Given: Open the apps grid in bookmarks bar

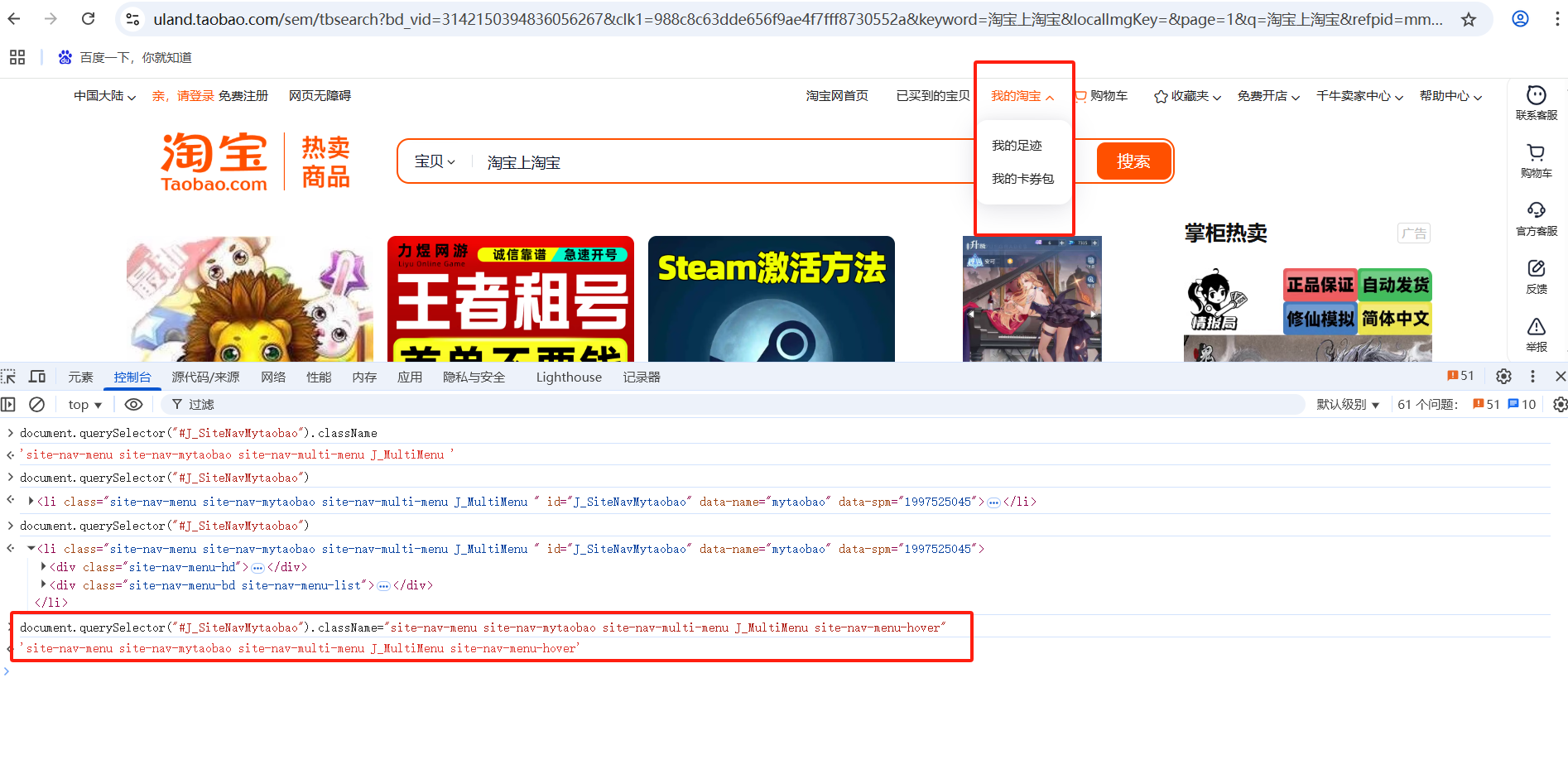Looking at the screenshot, I should pos(17,57).
